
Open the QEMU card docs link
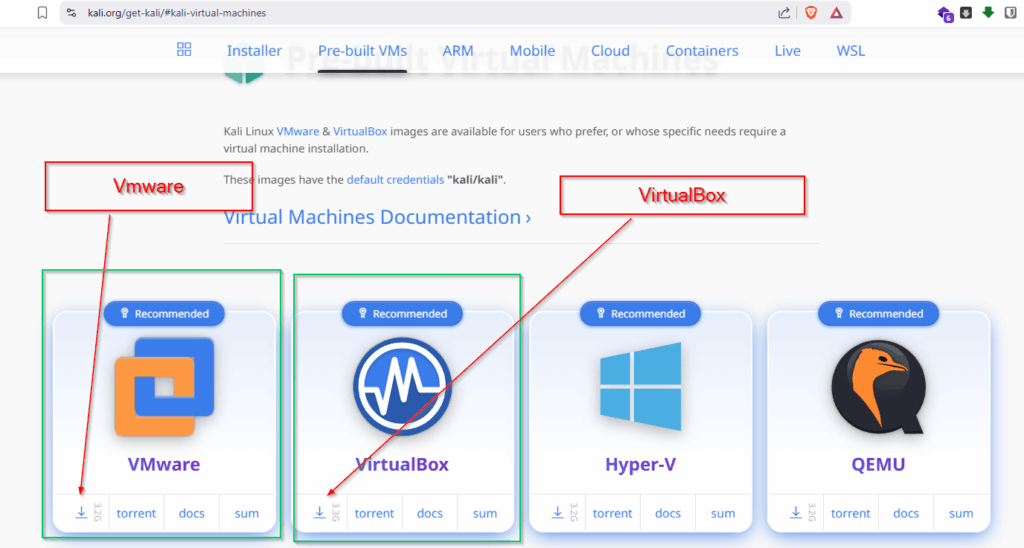point(906,513)
